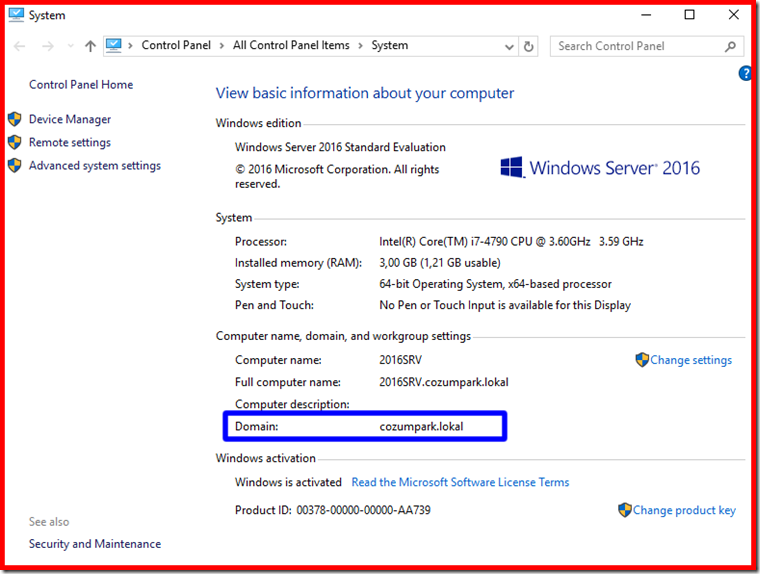This screenshot has height=574, width=760.
Task: Open Remote settings link
Action: 70,143
